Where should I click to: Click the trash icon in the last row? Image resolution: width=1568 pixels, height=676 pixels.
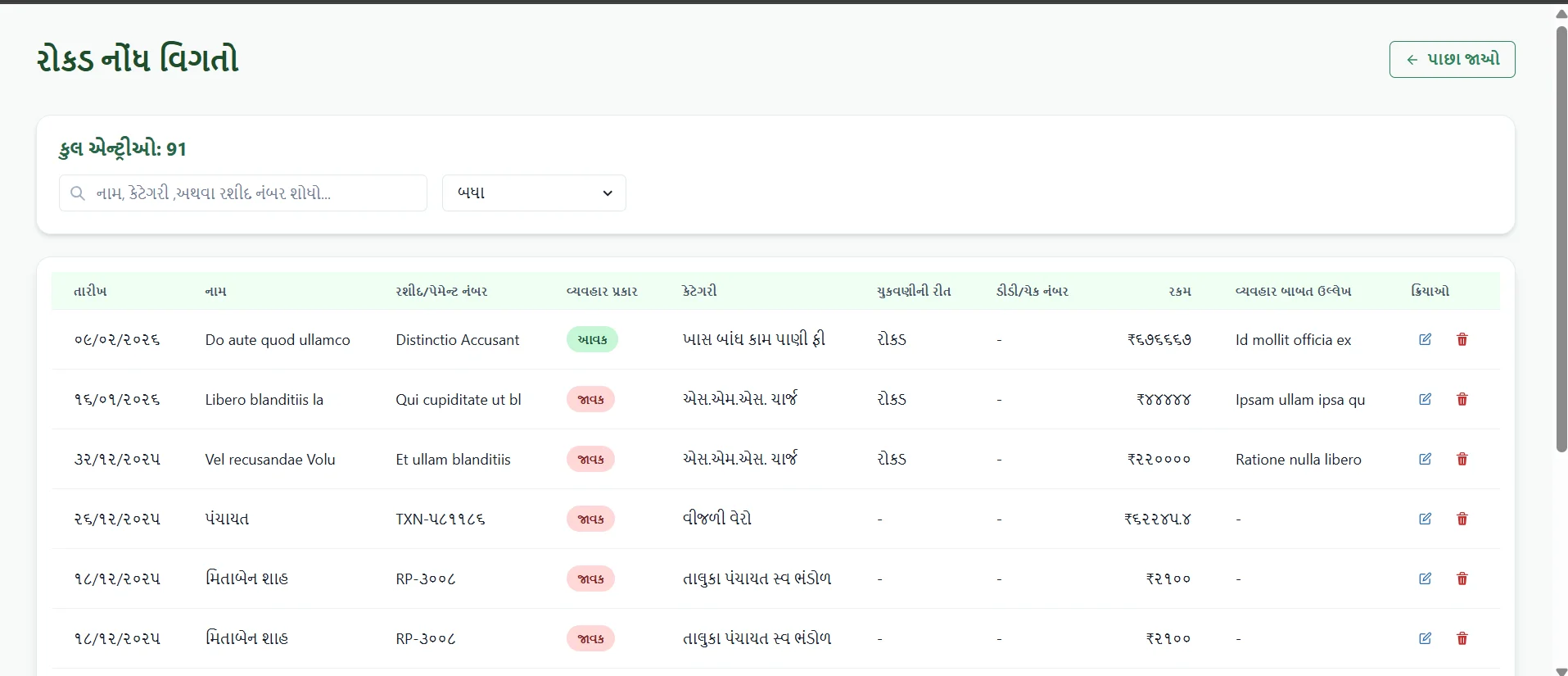click(x=1462, y=638)
